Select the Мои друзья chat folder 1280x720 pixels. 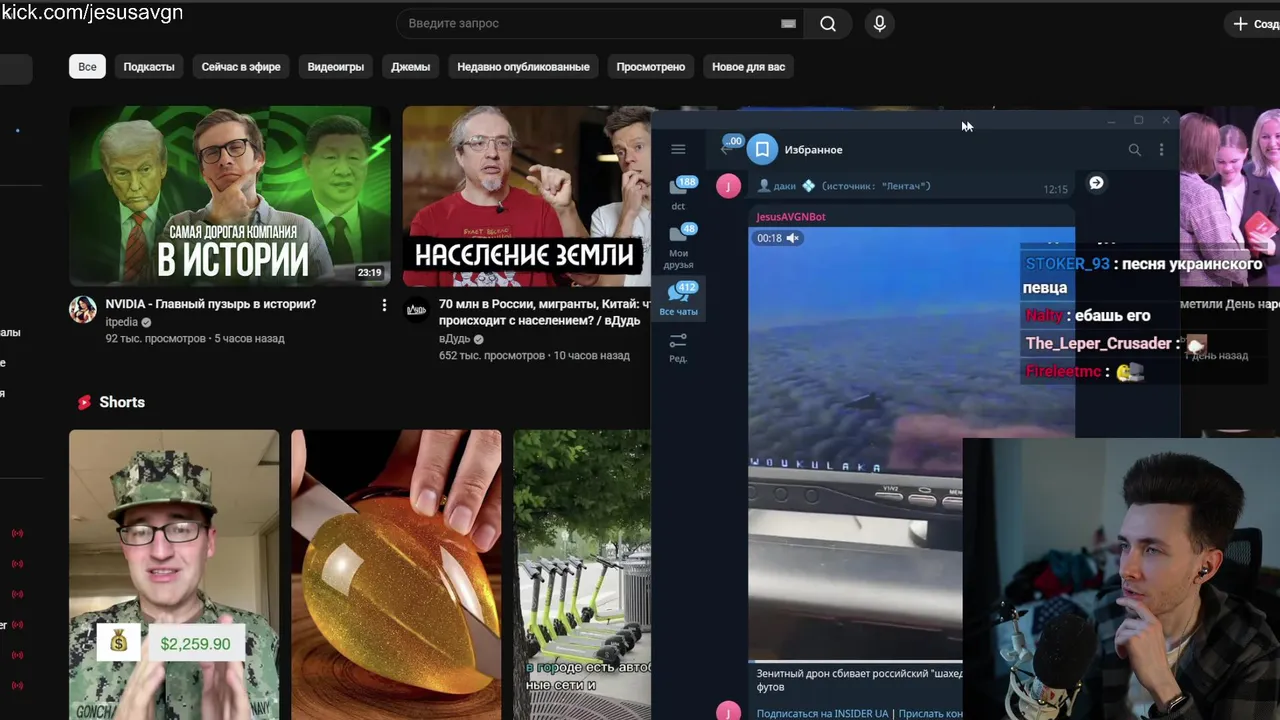pyautogui.click(x=678, y=246)
